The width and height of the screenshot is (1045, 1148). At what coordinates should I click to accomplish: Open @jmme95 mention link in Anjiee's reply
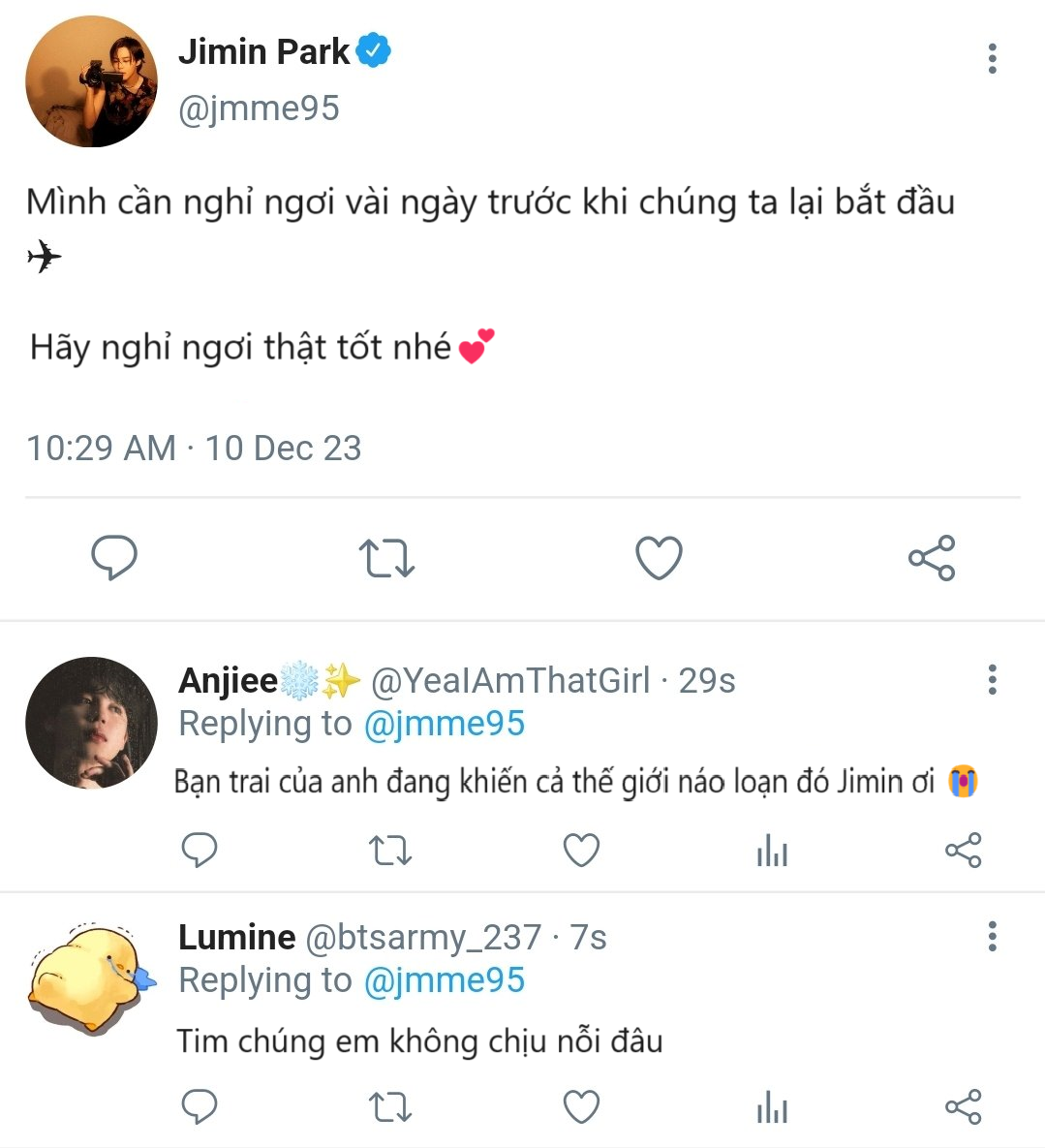pyautogui.click(x=444, y=724)
